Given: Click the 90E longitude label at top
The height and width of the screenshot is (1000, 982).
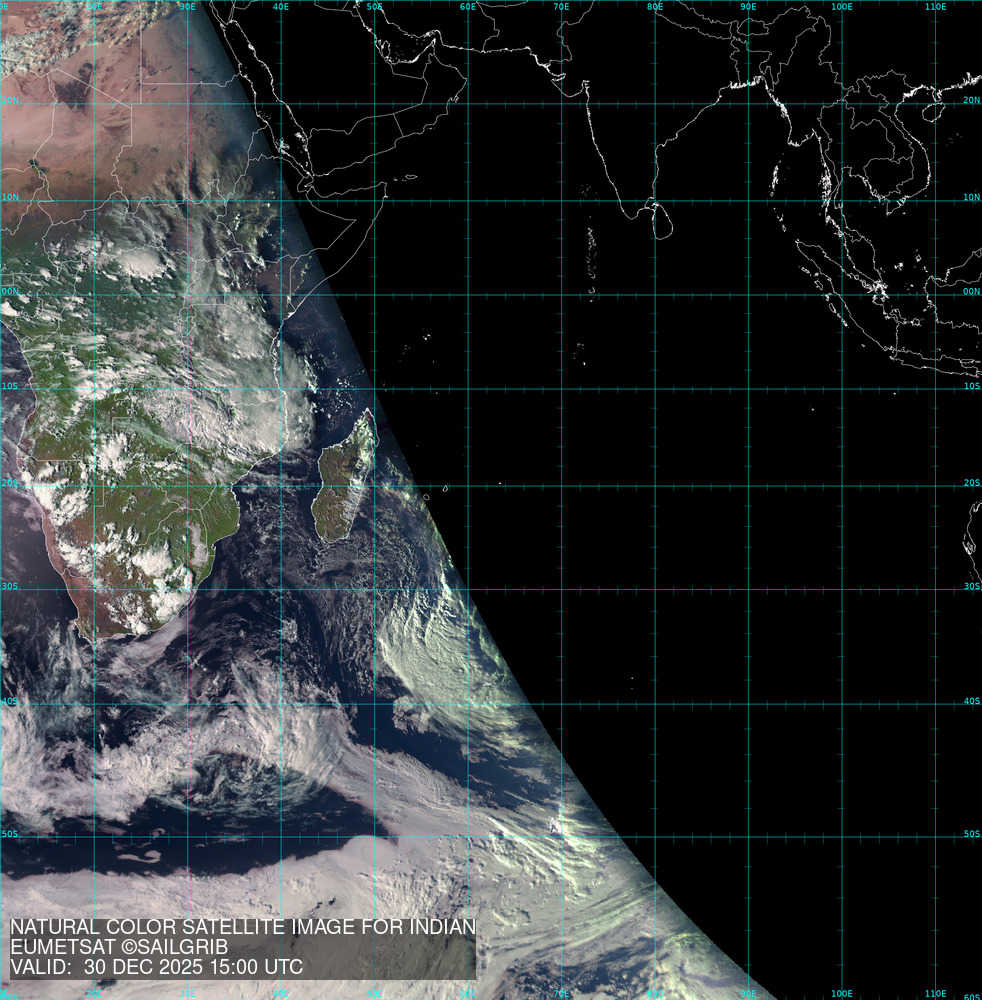Looking at the screenshot, I should (748, 7).
